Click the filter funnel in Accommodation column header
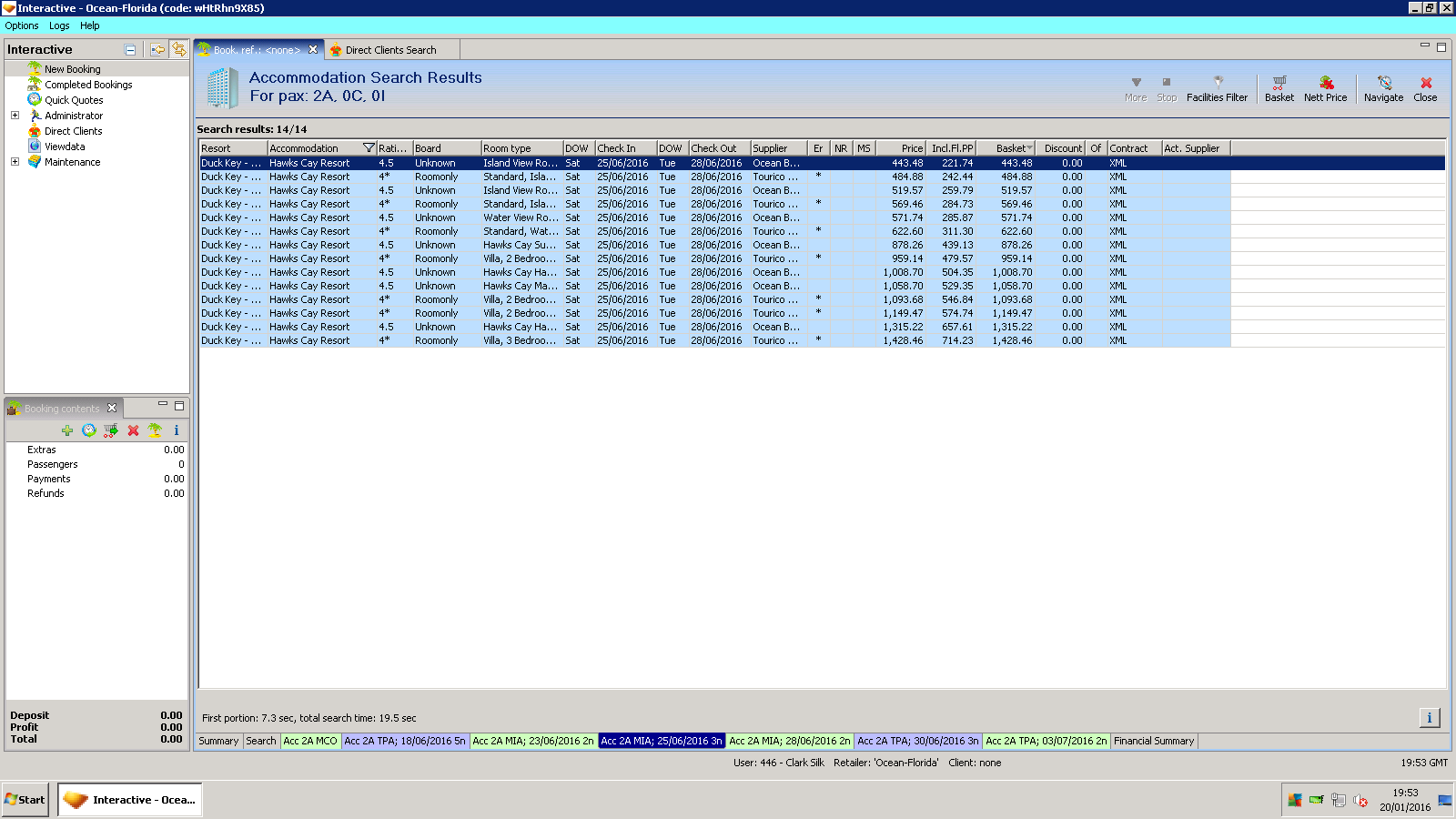Viewport: 1456px width, 819px height. click(369, 148)
